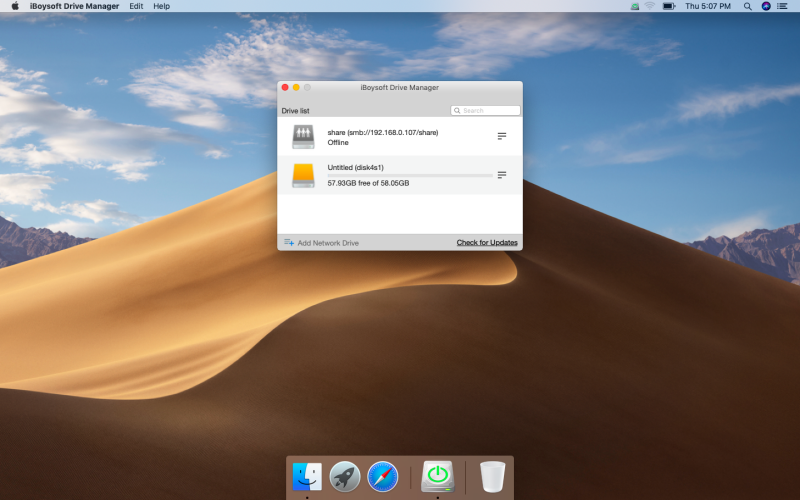This screenshot has height=500, width=800.
Task: Open Launchpad rocket icon in Dock
Action: [345, 476]
